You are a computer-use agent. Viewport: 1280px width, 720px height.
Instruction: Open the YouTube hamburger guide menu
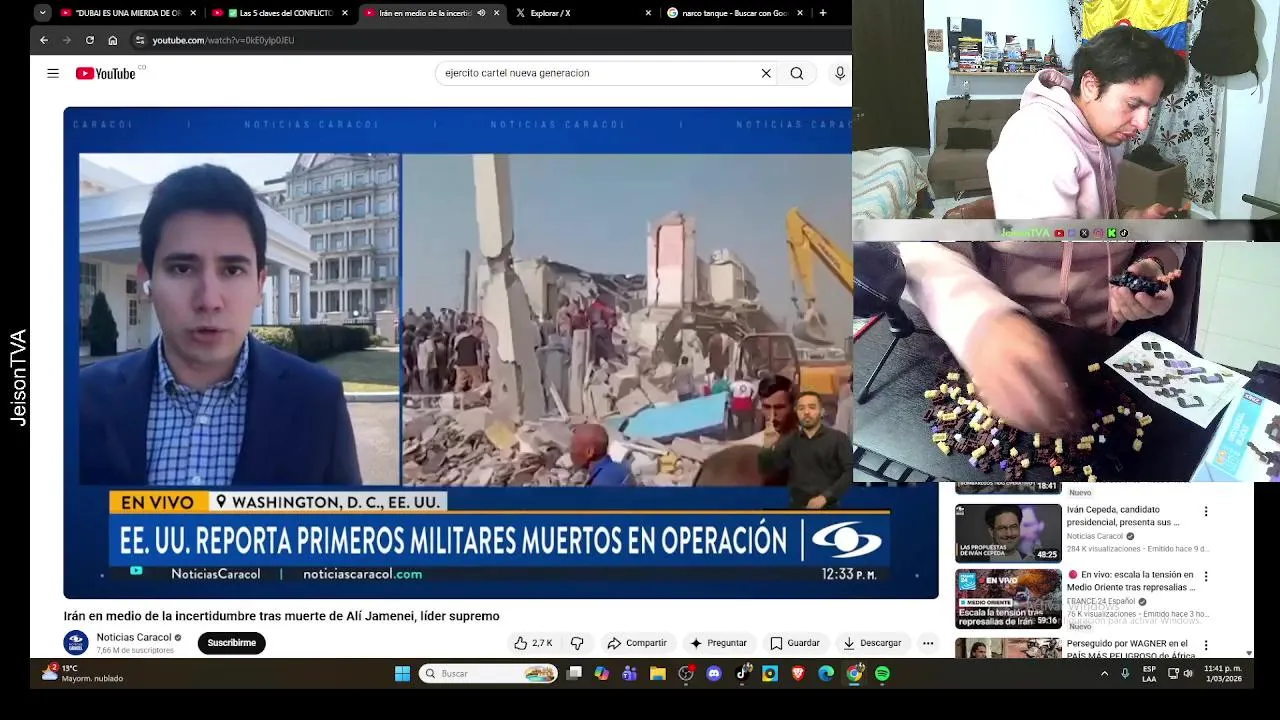[53, 73]
